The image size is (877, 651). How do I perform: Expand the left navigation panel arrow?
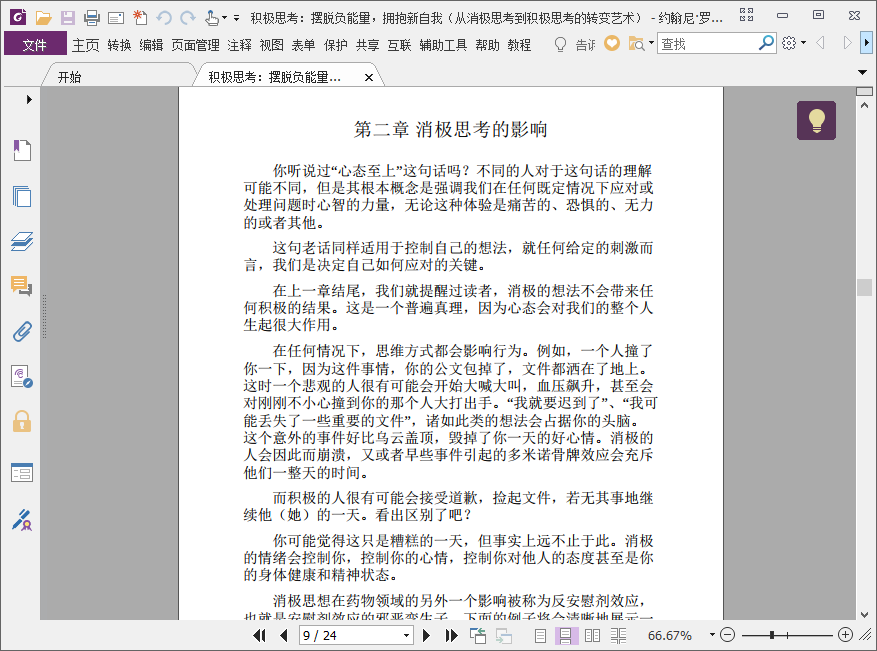[x=29, y=100]
